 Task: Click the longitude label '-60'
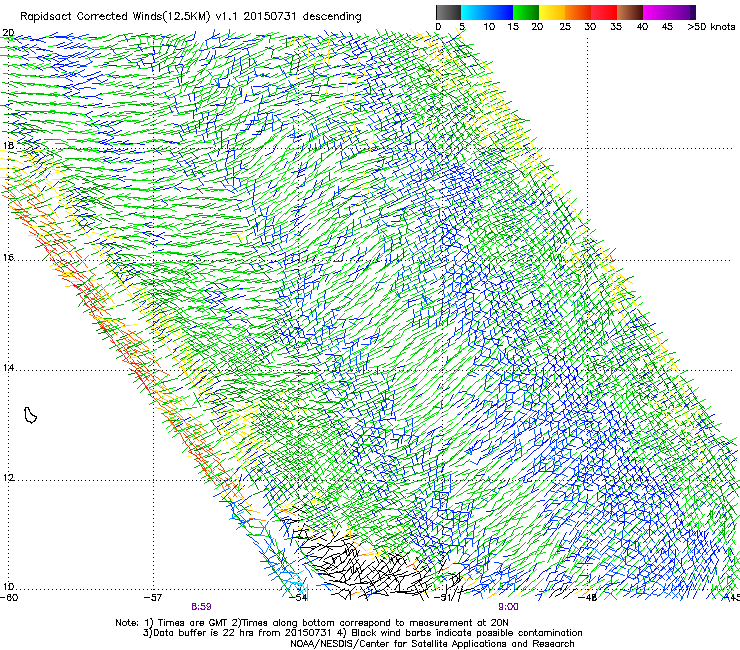[9, 598]
